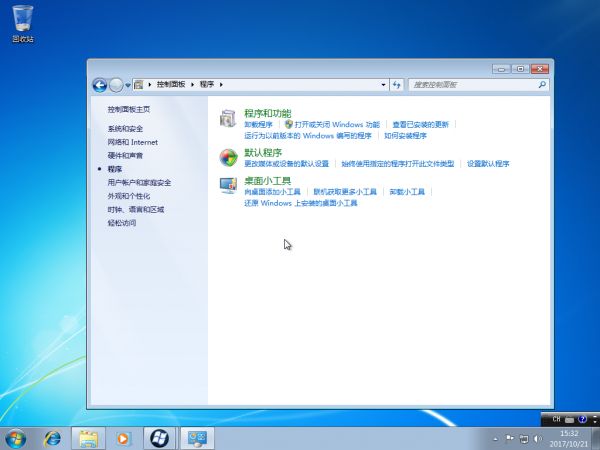Expand the arrow after 程序 in the breadcrumb
Viewport: 600px width, 450px height.
click(x=221, y=85)
